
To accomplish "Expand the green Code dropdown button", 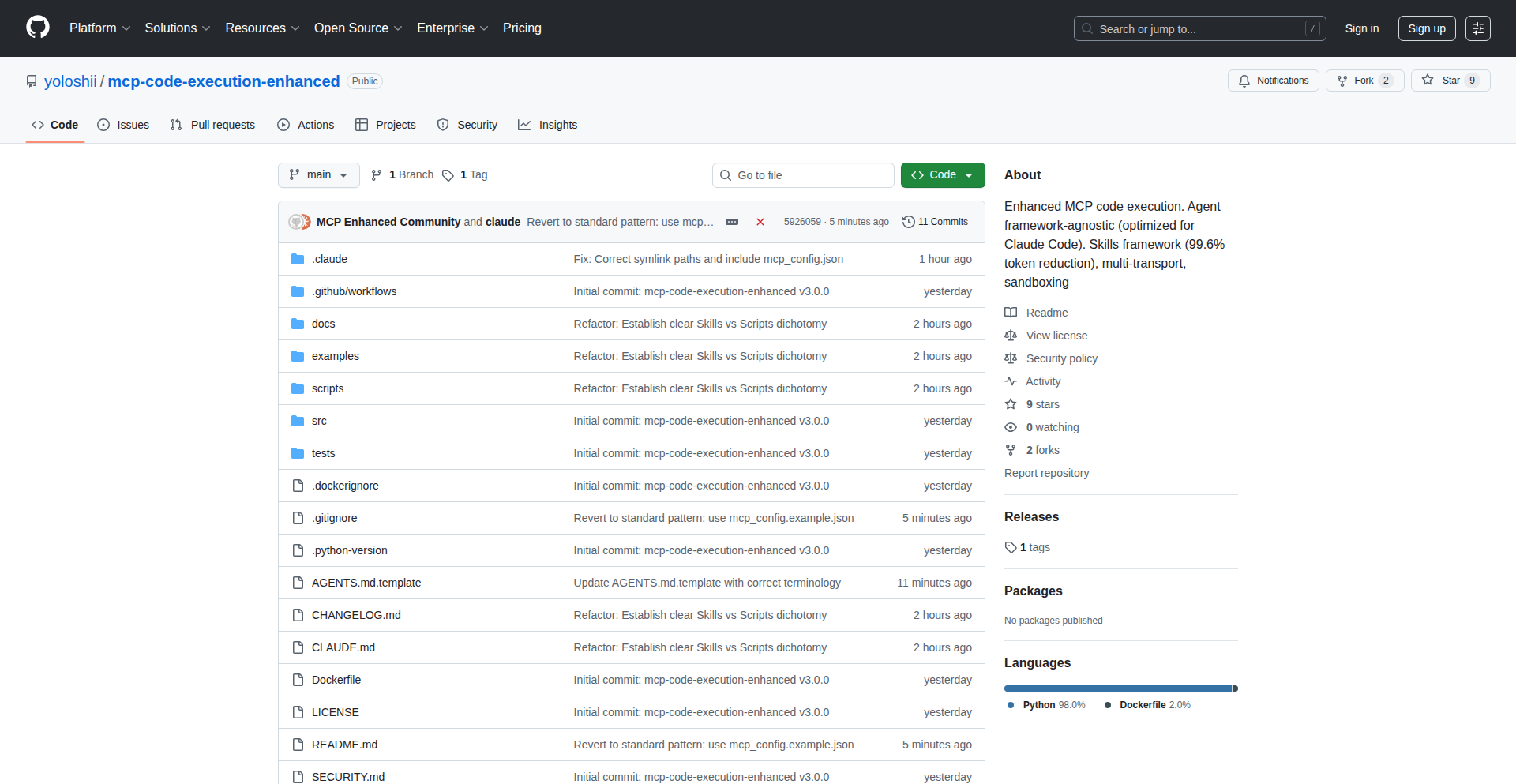I will click(x=942, y=175).
